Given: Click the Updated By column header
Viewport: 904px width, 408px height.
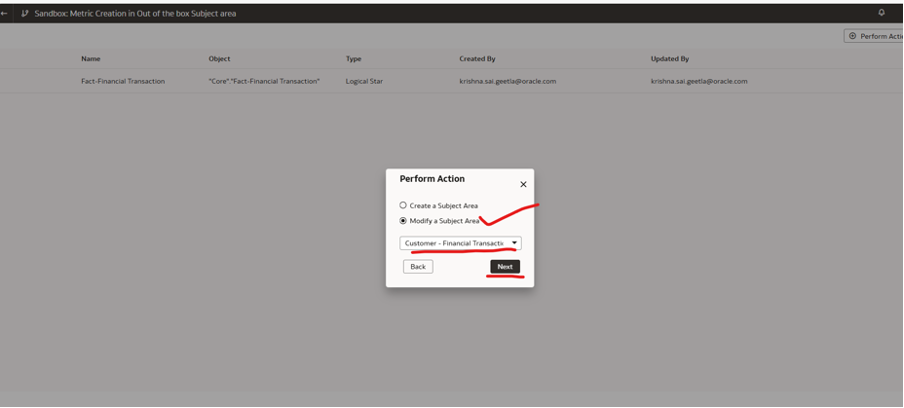Looking at the screenshot, I should [669, 59].
